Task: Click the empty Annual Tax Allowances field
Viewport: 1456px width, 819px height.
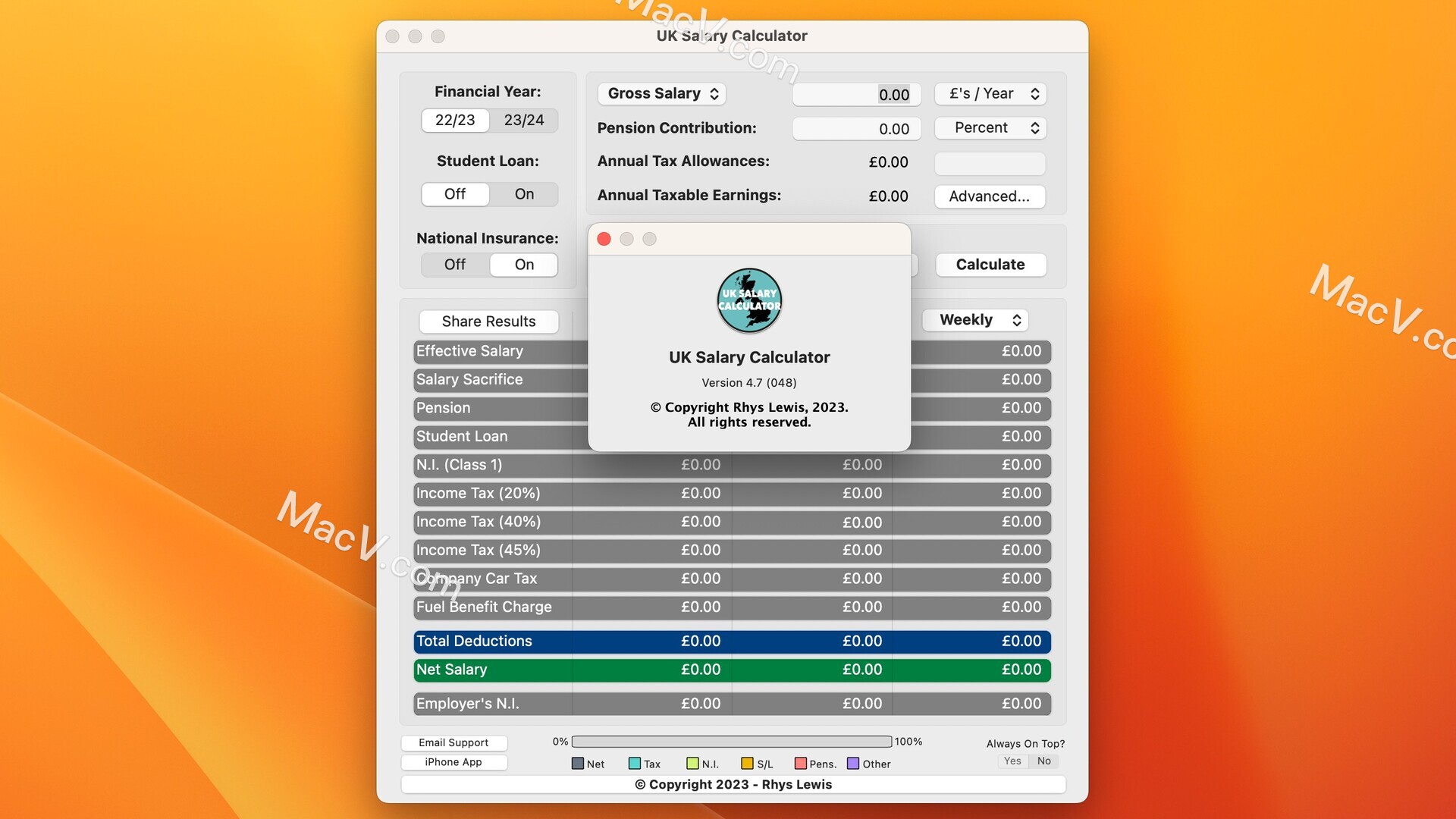Action: pos(990,163)
